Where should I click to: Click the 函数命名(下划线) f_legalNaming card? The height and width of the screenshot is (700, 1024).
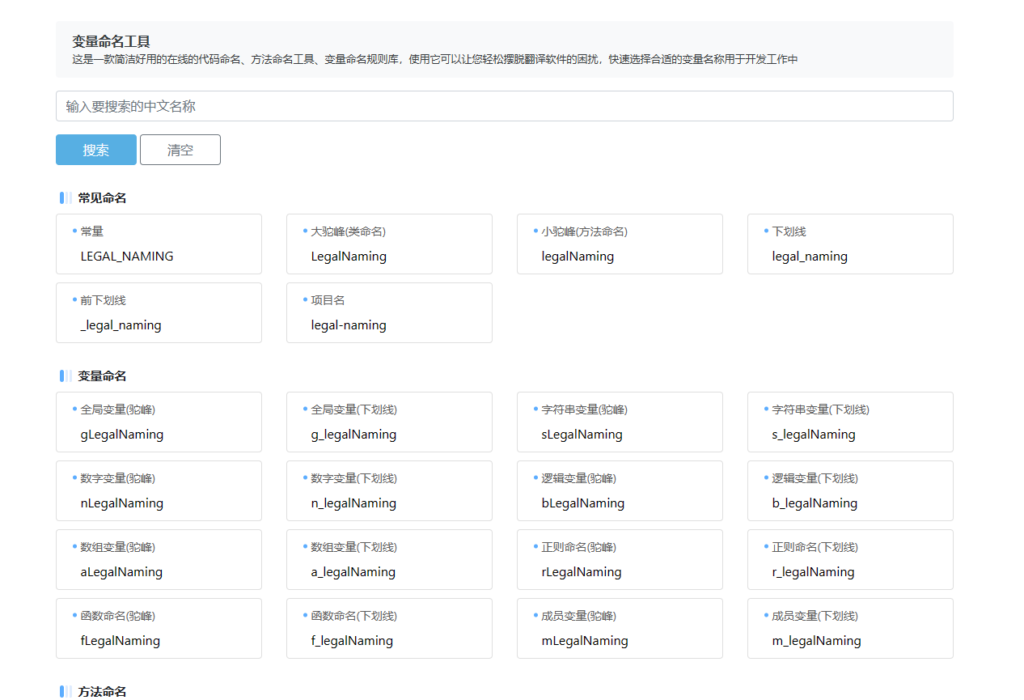pos(389,628)
